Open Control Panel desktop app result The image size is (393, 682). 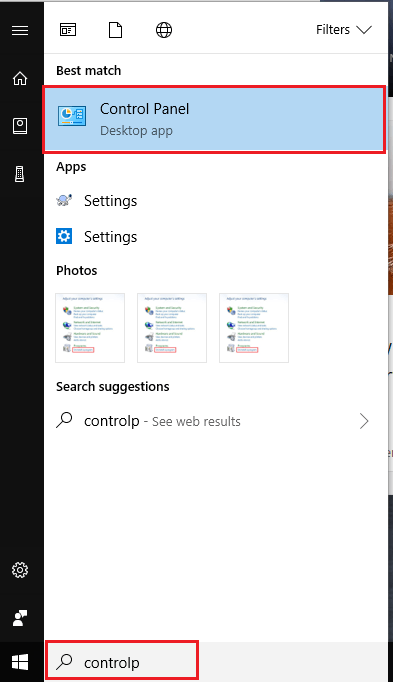[214, 119]
